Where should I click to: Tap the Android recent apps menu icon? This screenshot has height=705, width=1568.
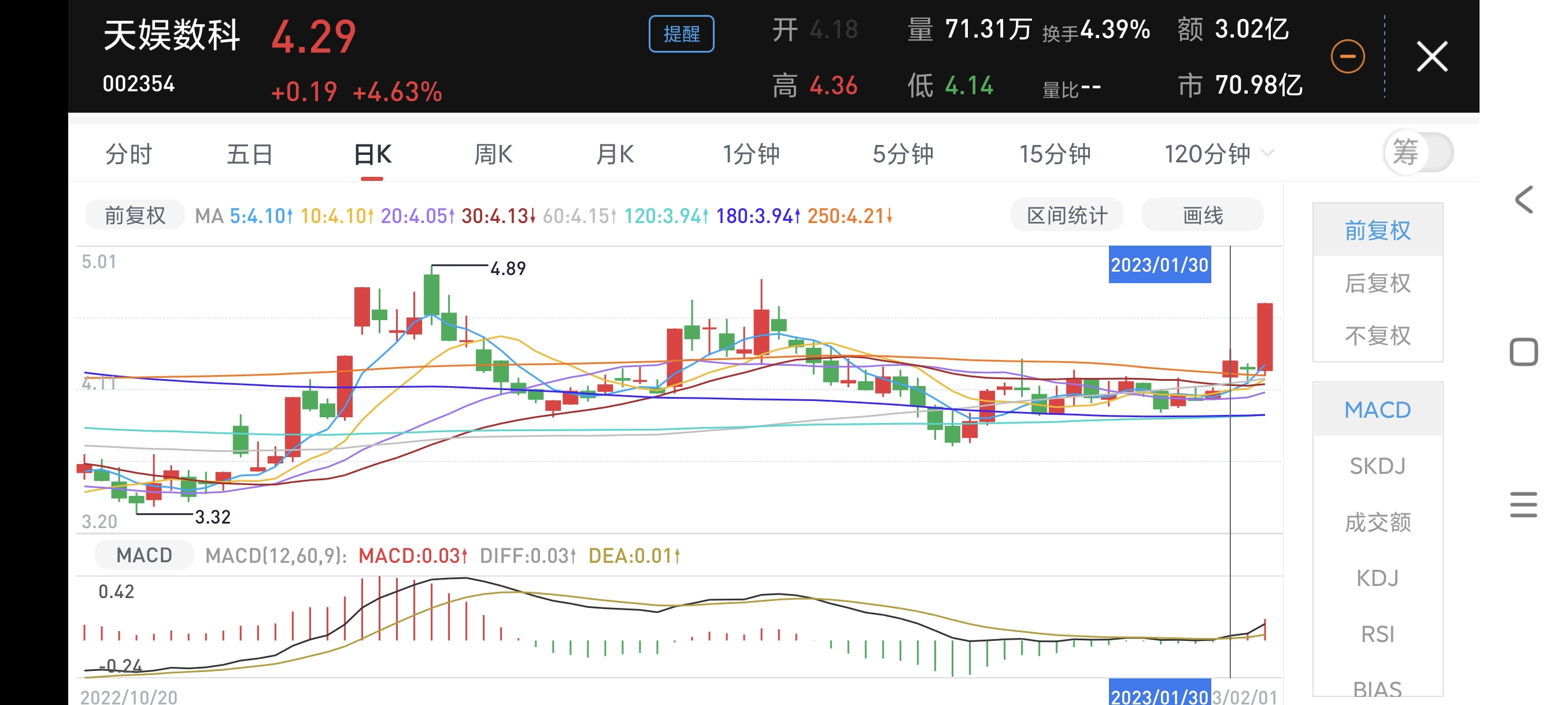click(x=1523, y=505)
